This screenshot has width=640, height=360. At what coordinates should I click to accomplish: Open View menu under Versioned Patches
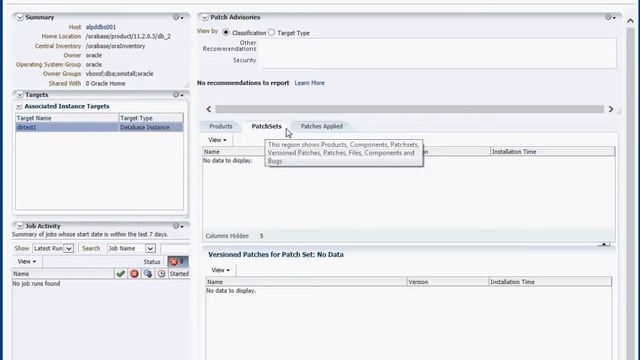220,270
